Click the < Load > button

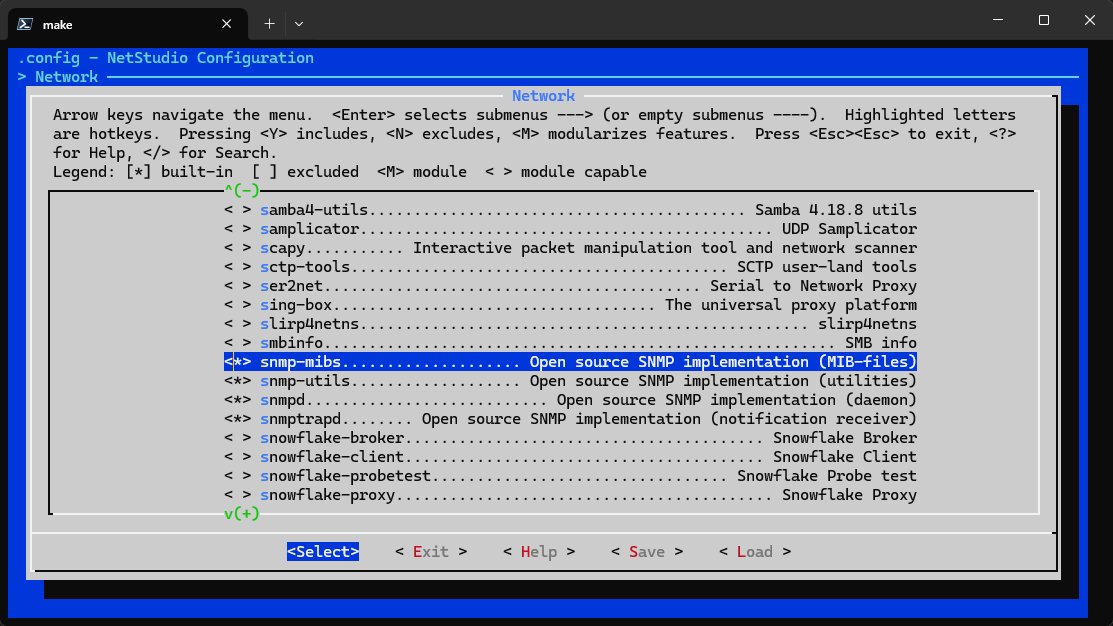tap(754, 552)
